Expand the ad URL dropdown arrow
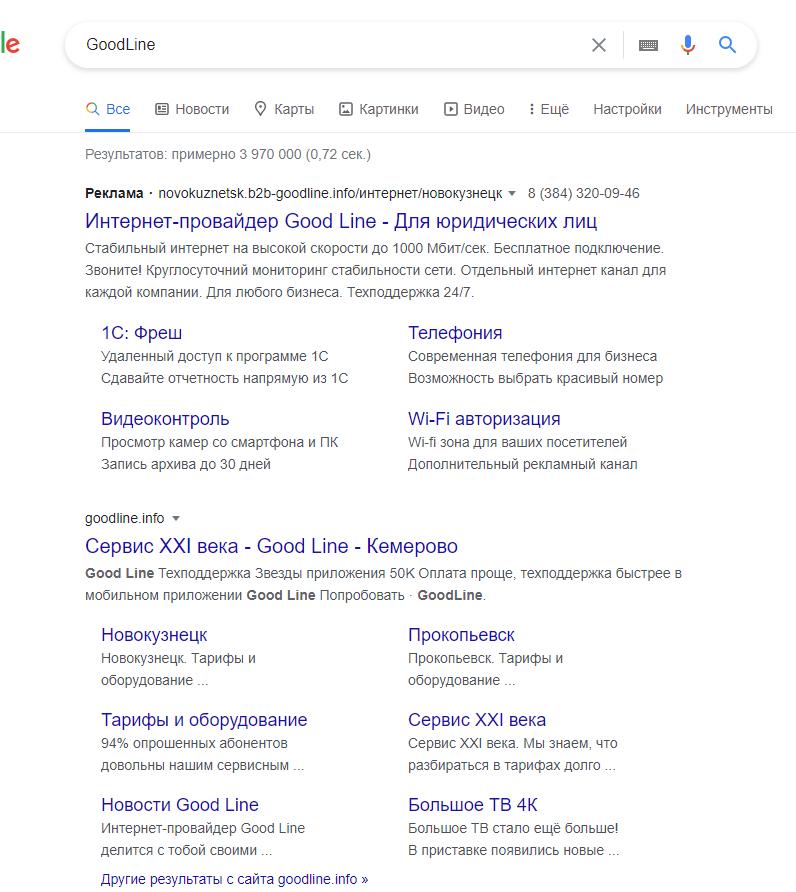This screenshot has width=796, height=892. coord(512,194)
